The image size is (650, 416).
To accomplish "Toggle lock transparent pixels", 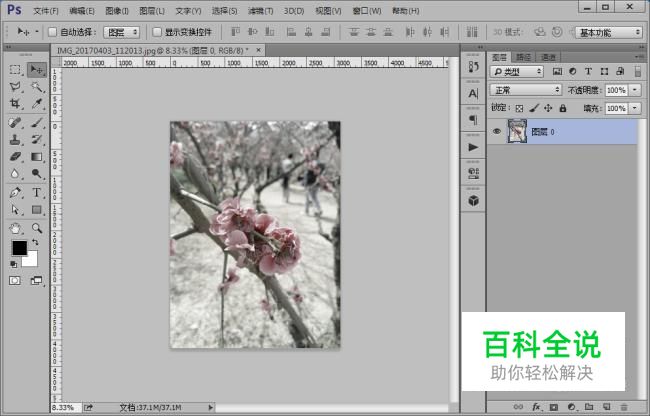I will [519, 109].
